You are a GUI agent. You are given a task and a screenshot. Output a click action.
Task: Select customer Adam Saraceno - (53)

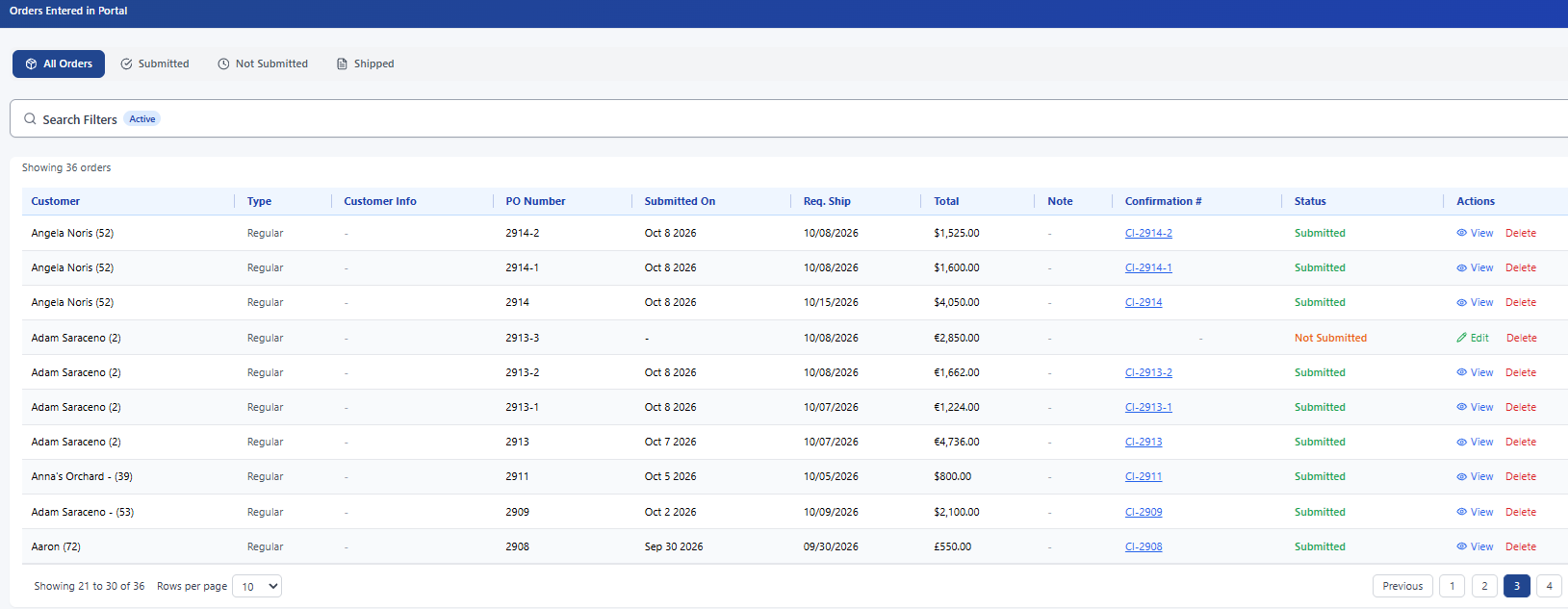coord(83,512)
